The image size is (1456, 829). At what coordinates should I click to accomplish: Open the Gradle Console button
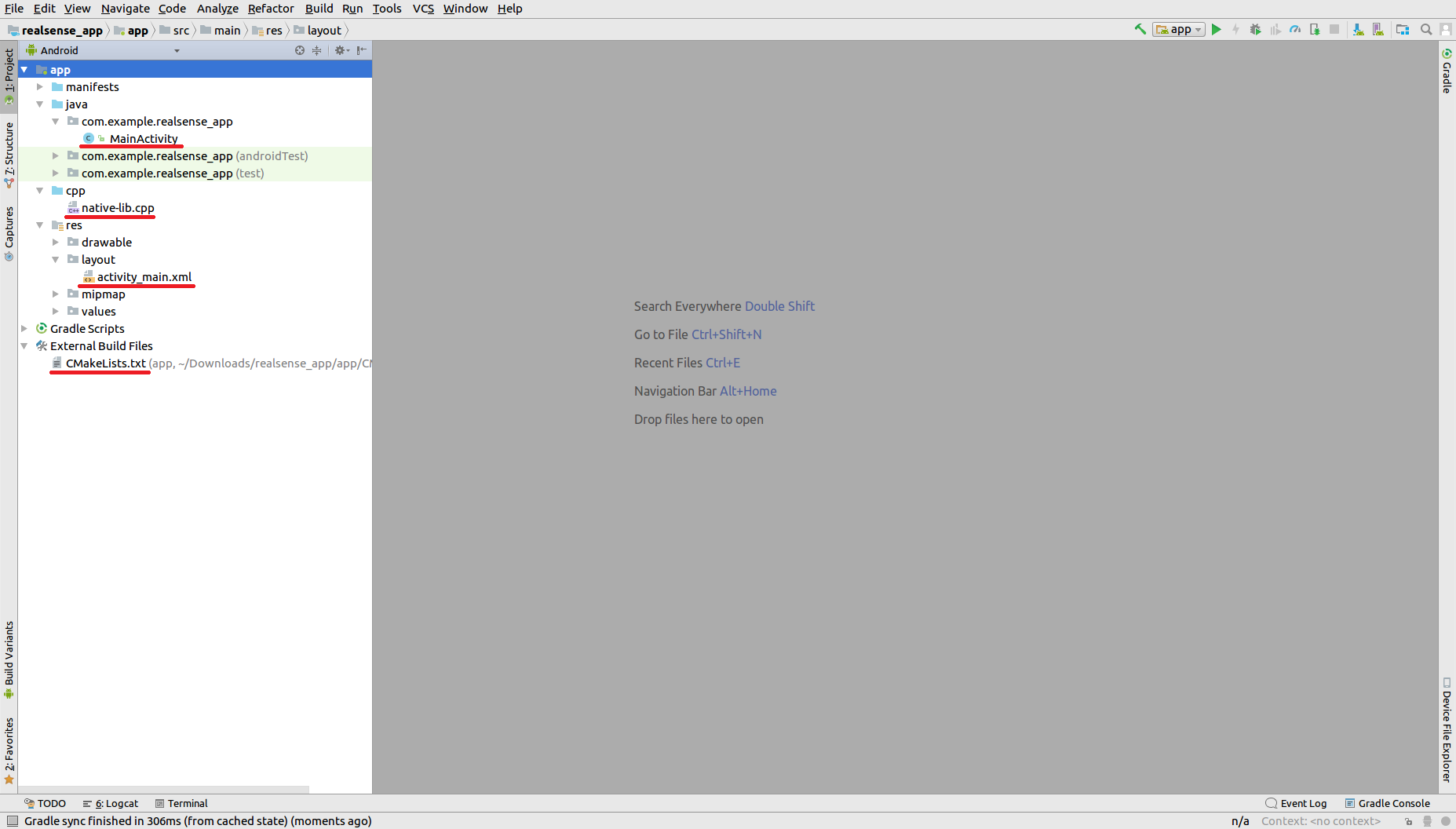(x=1387, y=803)
